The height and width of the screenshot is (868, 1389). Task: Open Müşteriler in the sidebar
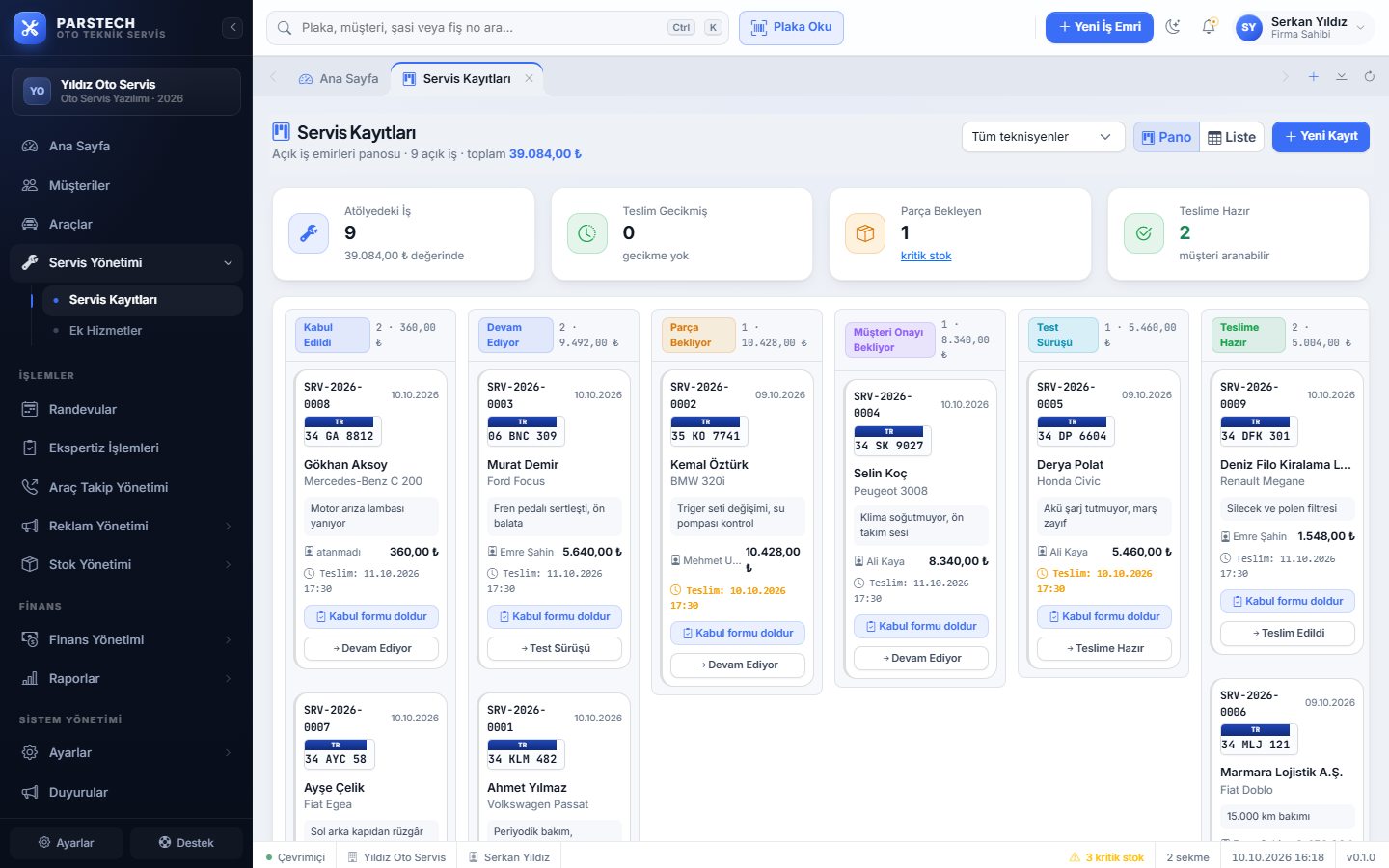coord(126,185)
